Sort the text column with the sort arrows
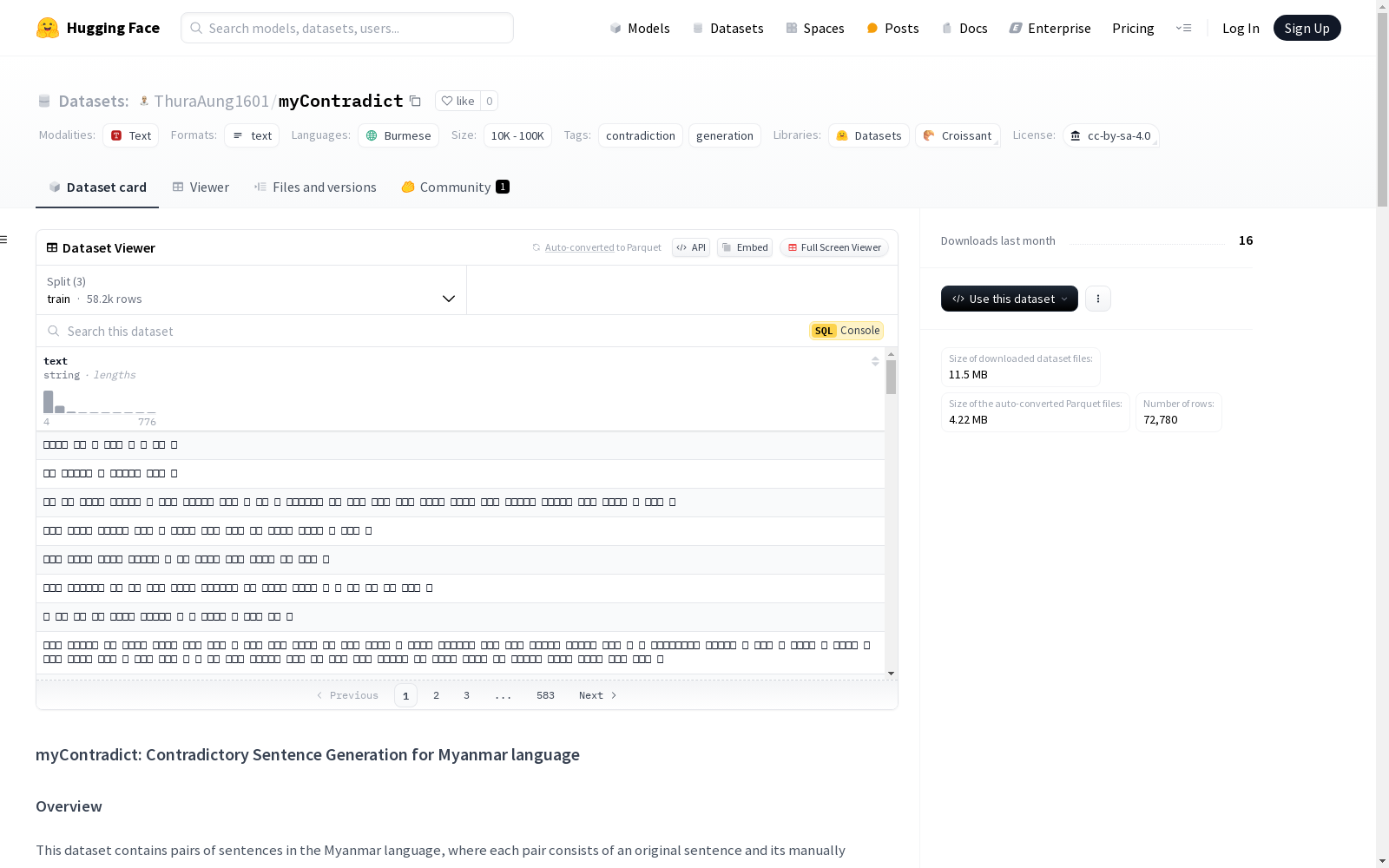 pyautogui.click(x=875, y=361)
